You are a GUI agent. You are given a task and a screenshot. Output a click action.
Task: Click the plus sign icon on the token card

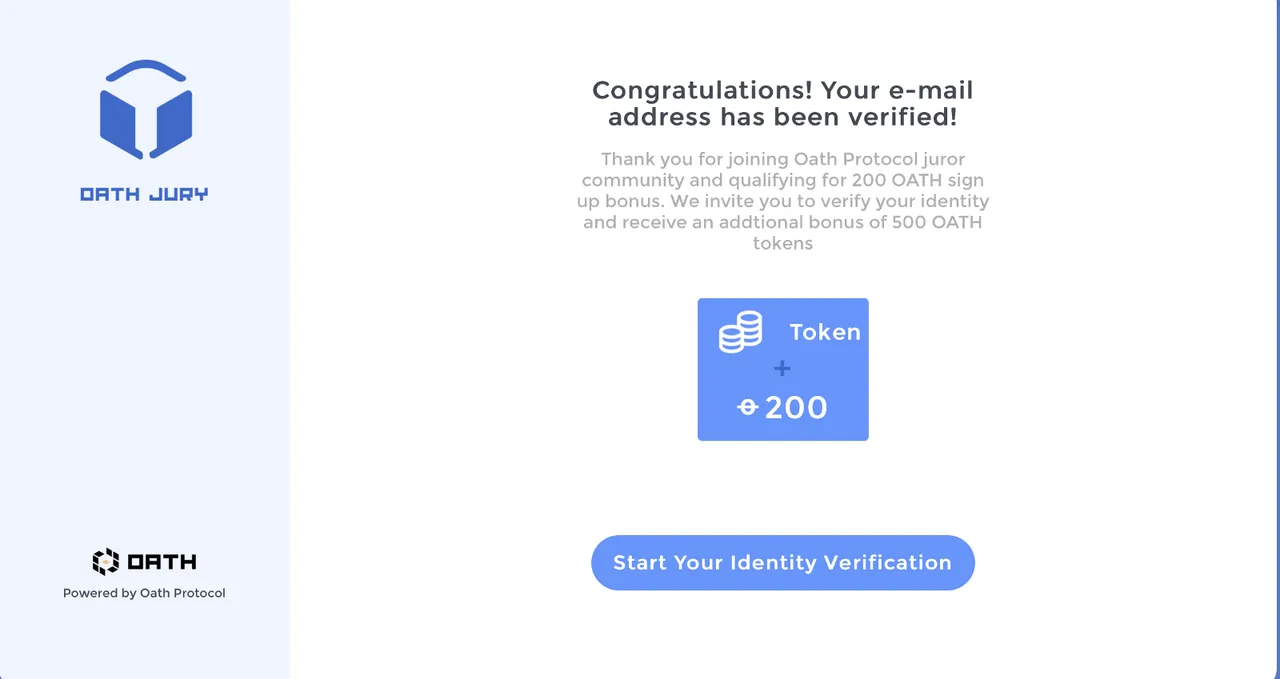[x=782, y=369]
